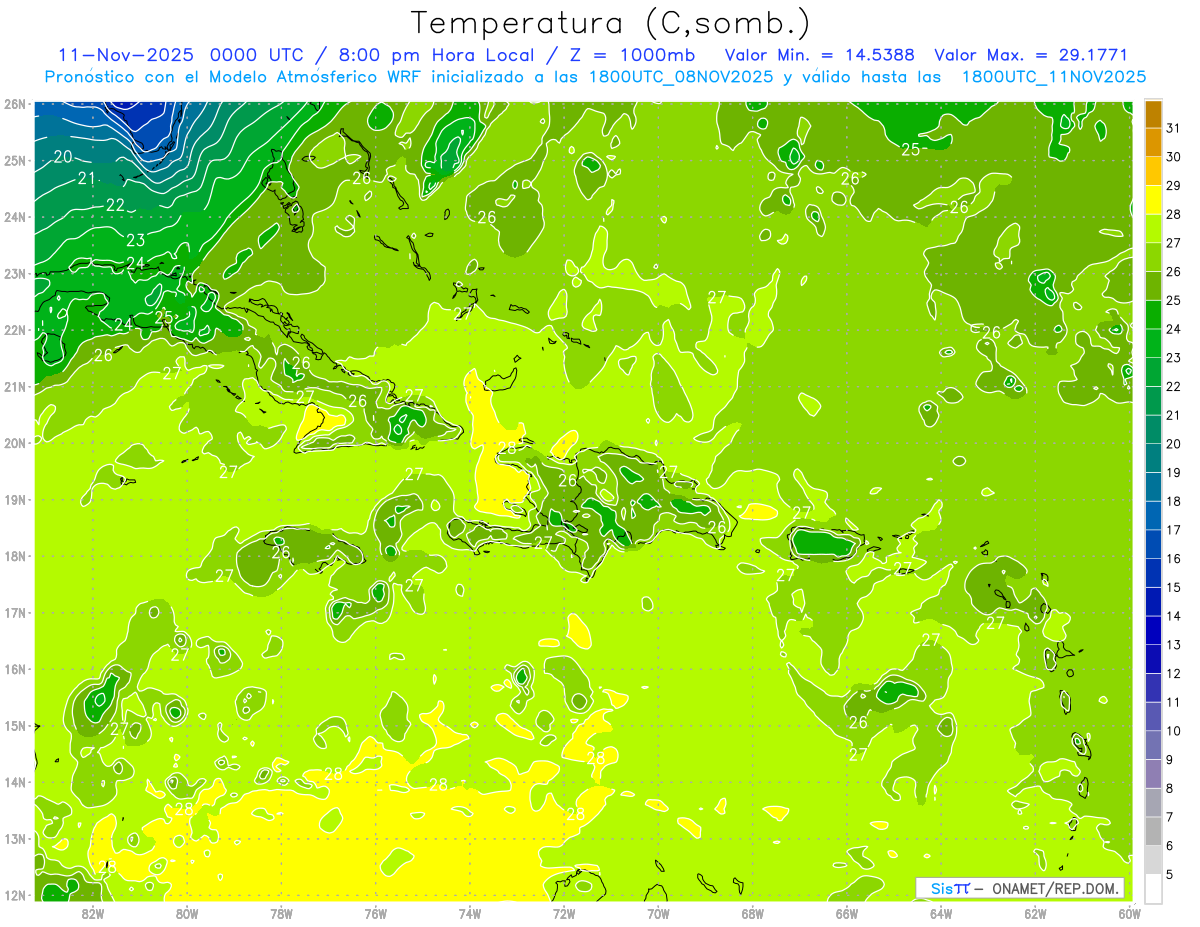Click the colorbar tick label 12
Viewport: 1200px width, 927px height.
point(1174,673)
